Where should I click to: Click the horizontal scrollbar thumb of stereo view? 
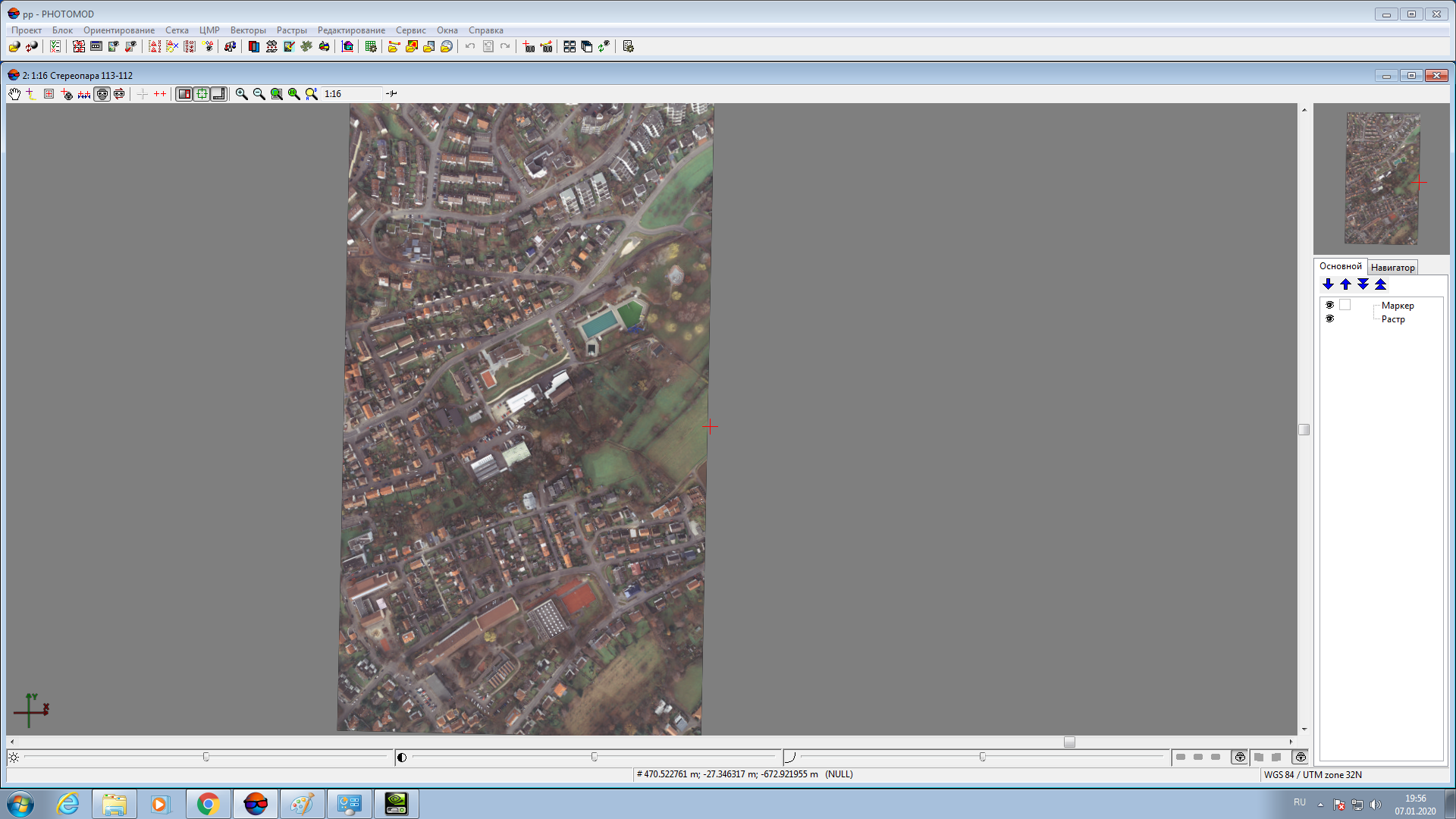(1069, 742)
